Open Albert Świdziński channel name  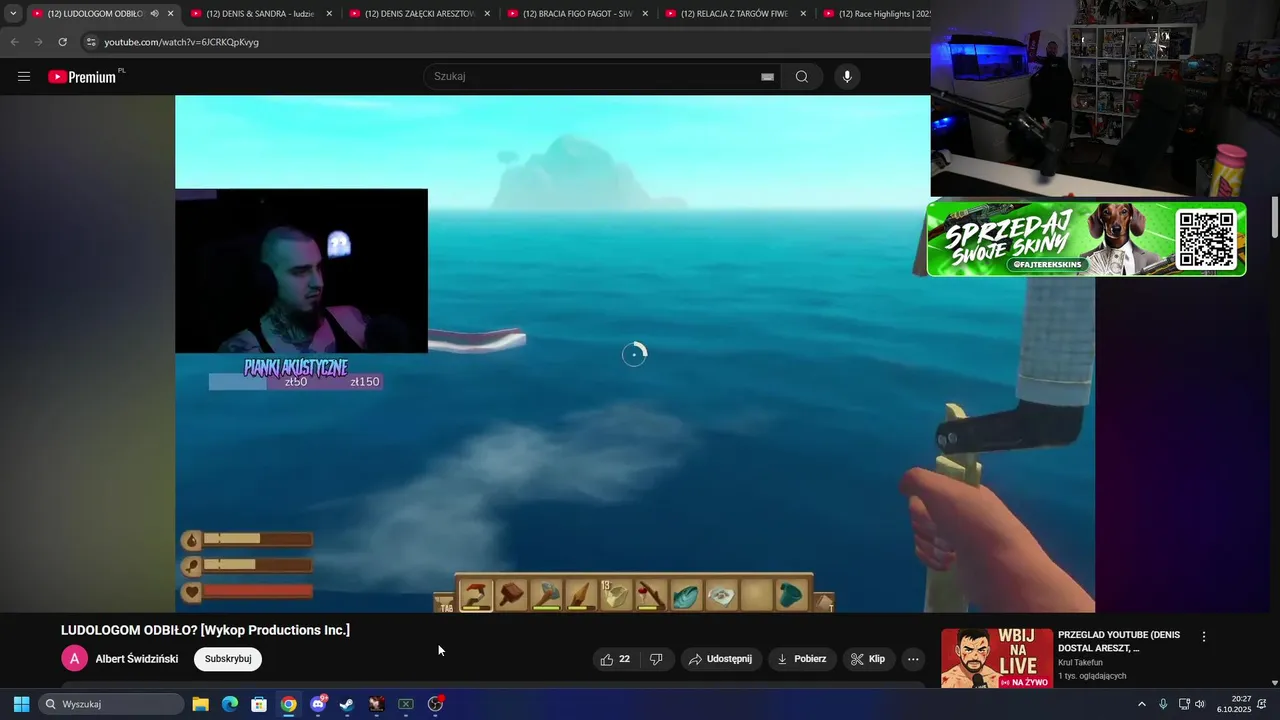[x=137, y=659]
